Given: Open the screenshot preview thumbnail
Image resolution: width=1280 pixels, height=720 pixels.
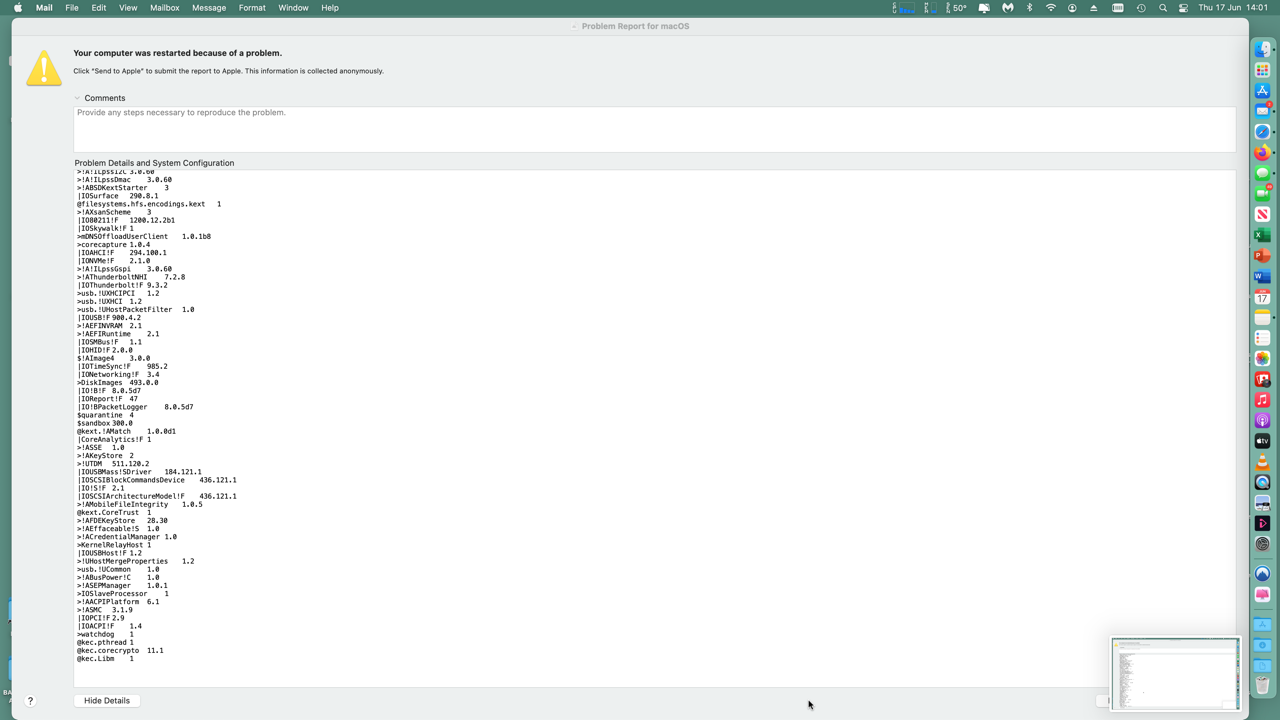Looking at the screenshot, I should click(1176, 674).
